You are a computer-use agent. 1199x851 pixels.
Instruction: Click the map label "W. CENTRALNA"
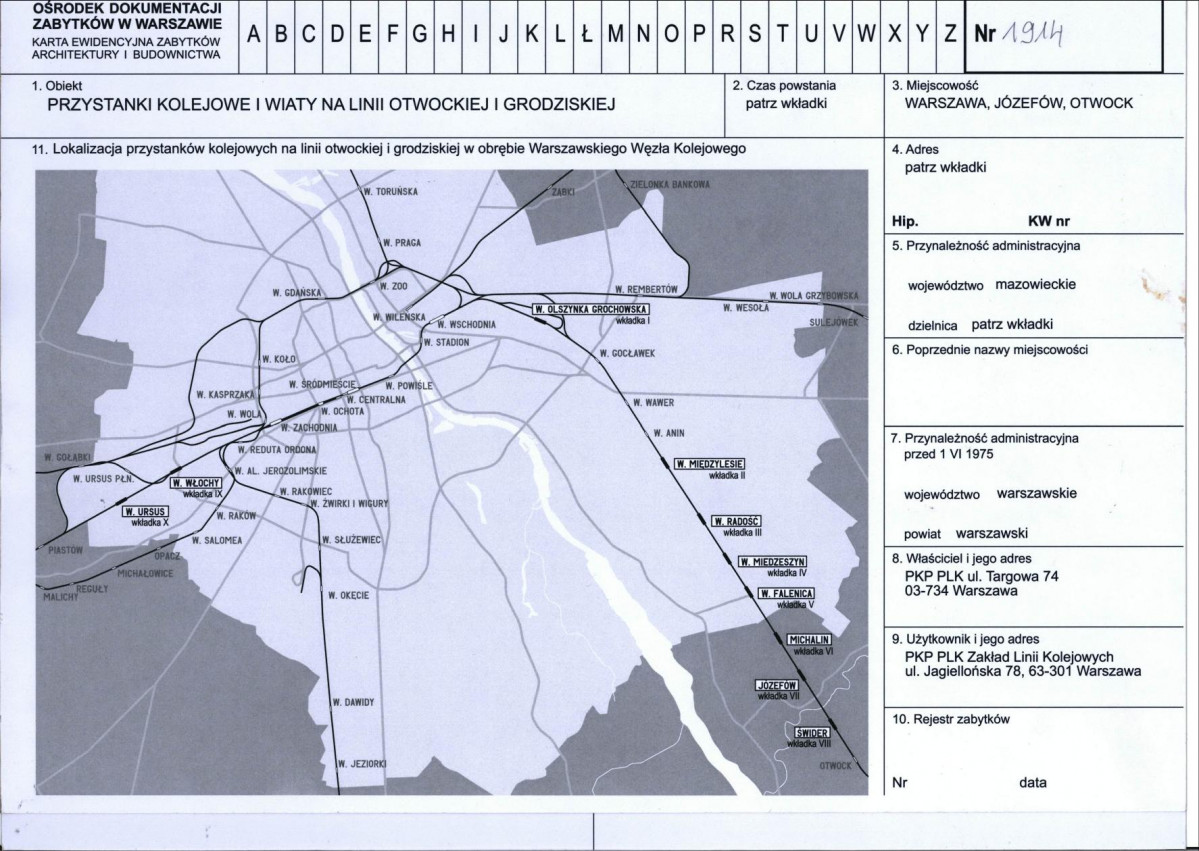[x=376, y=400]
